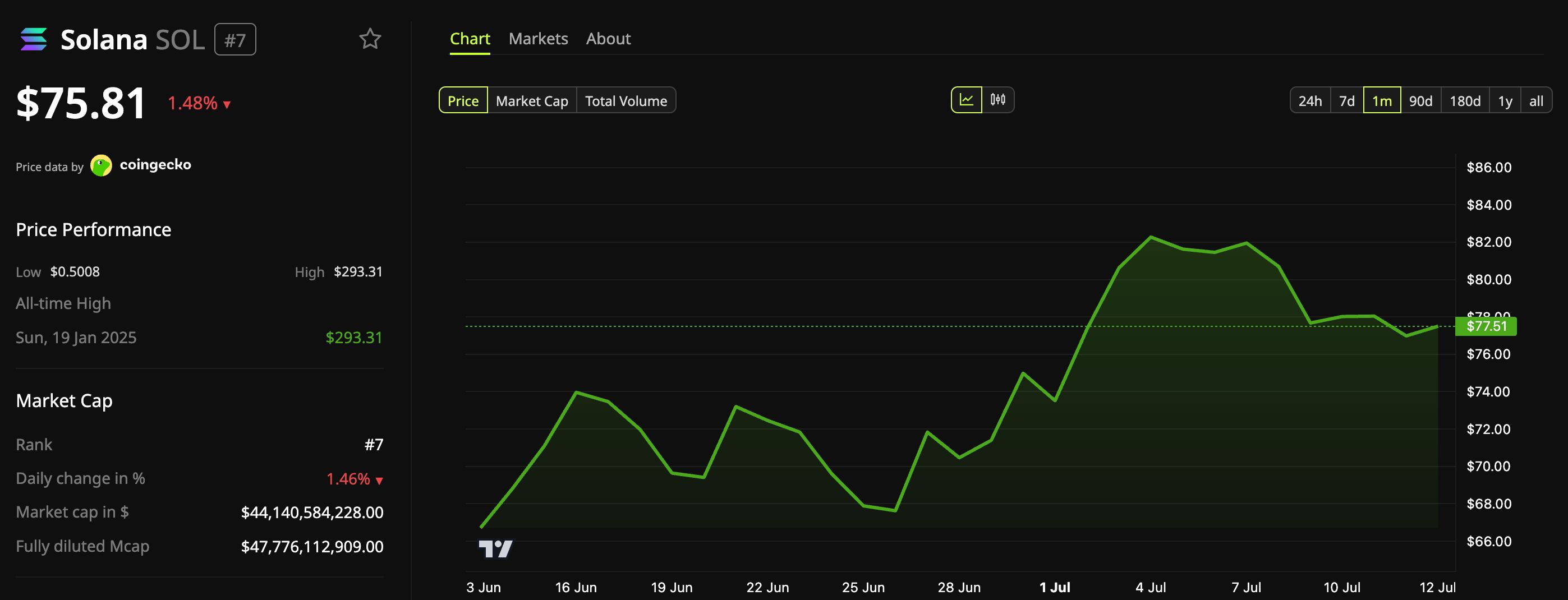This screenshot has height=600, width=1568.
Task: Click the $75.81 price value
Action: tap(81, 103)
